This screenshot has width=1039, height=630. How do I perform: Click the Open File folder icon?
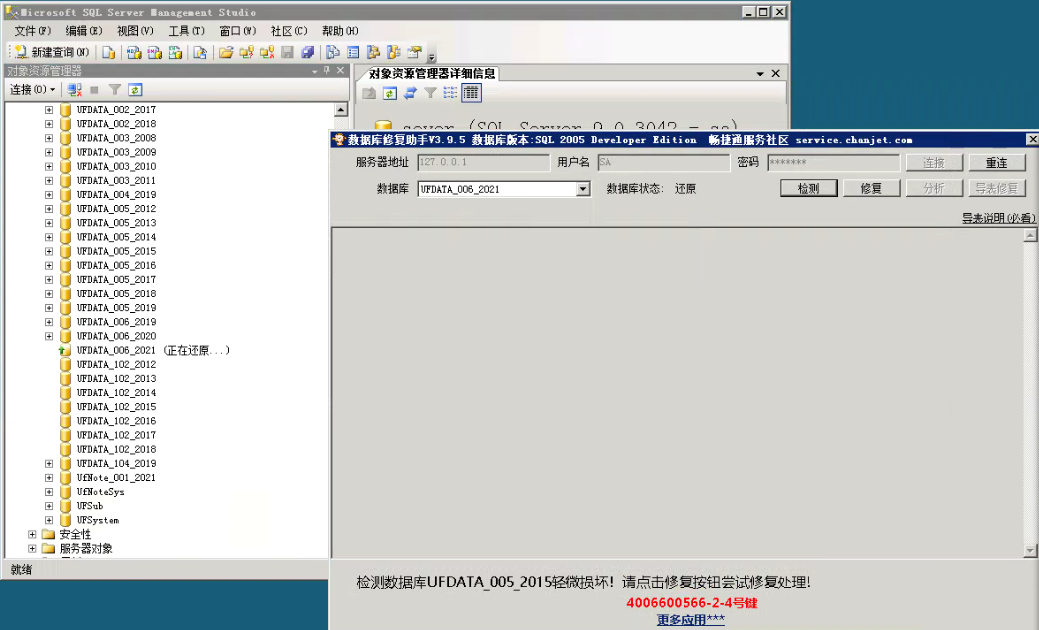point(226,52)
